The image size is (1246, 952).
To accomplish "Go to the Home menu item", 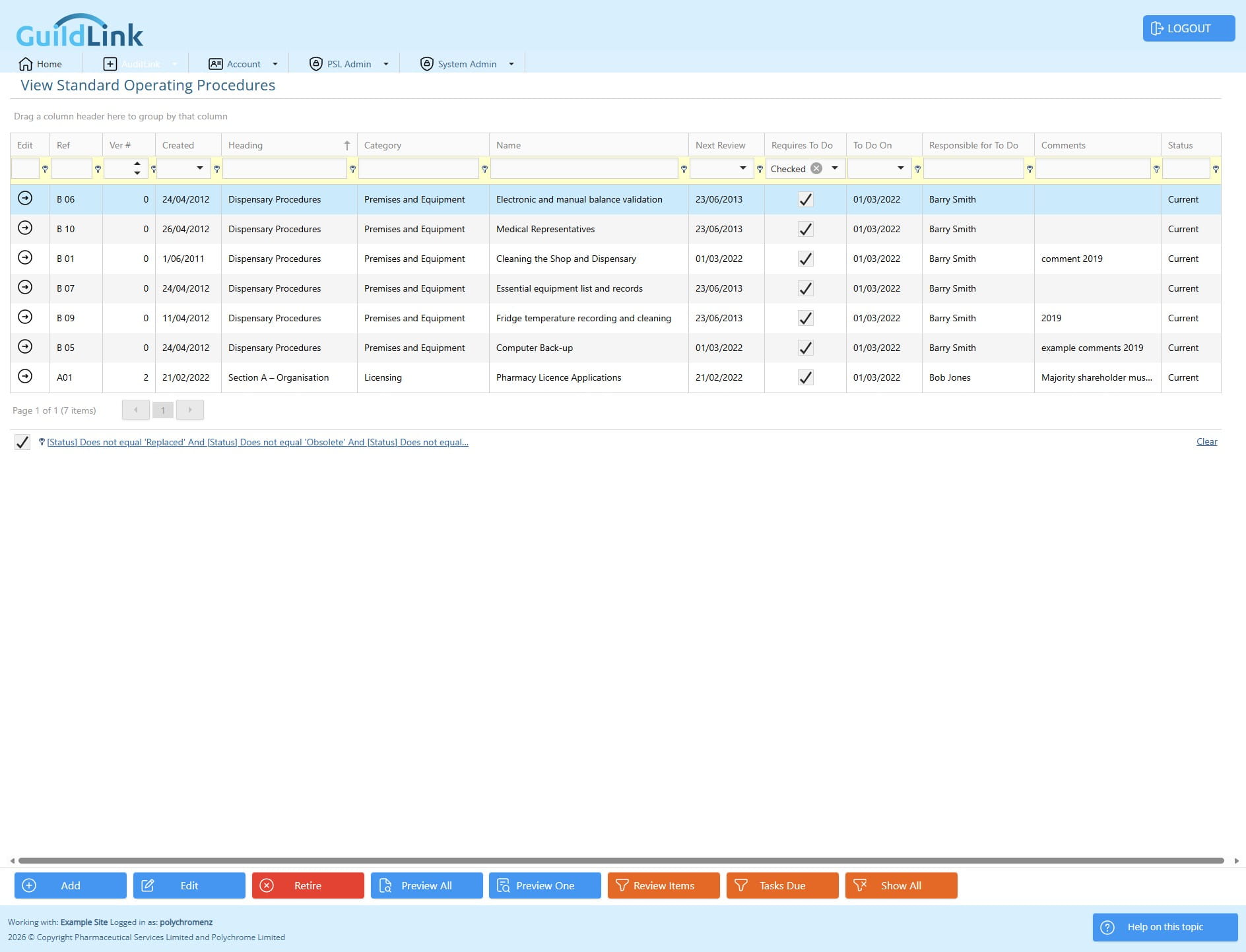I will (40, 64).
